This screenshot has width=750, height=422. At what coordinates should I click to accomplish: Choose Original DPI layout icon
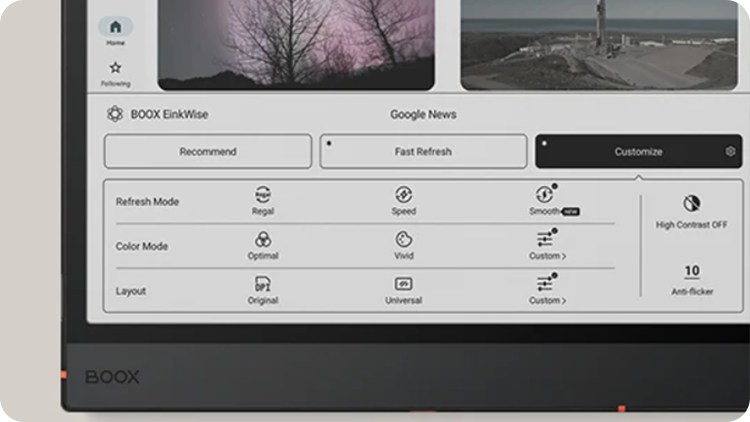tap(263, 284)
